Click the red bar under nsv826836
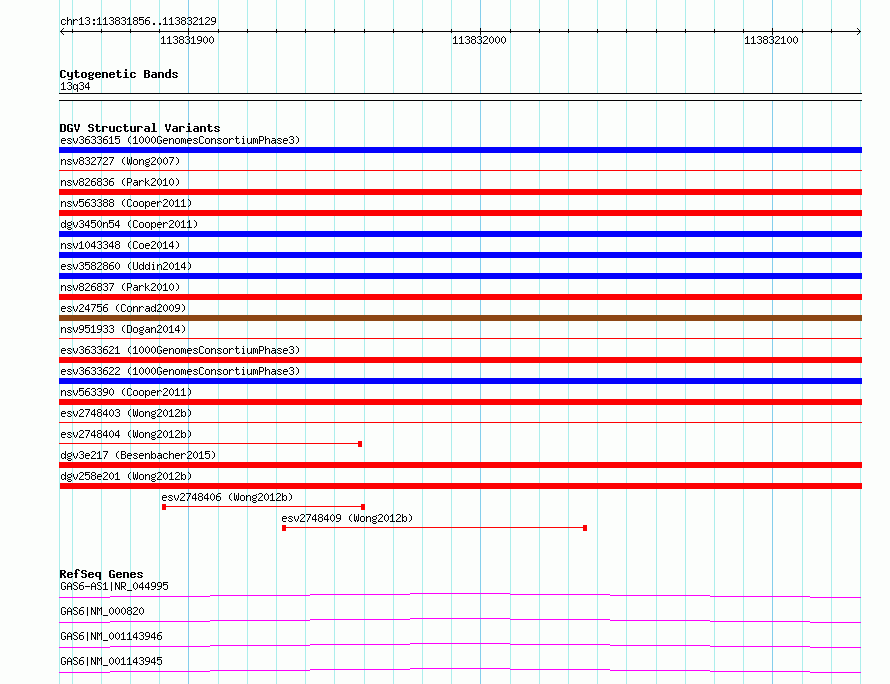Screen dimensions: 890x684 (x=460, y=192)
